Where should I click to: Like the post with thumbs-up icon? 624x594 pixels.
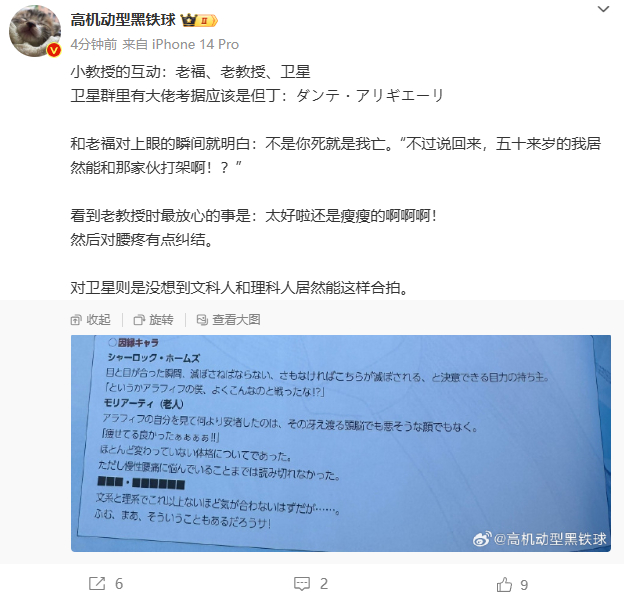504,584
